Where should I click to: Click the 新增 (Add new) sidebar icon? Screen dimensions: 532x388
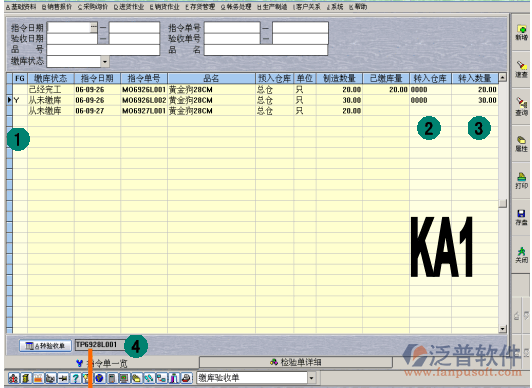(x=521, y=33)
